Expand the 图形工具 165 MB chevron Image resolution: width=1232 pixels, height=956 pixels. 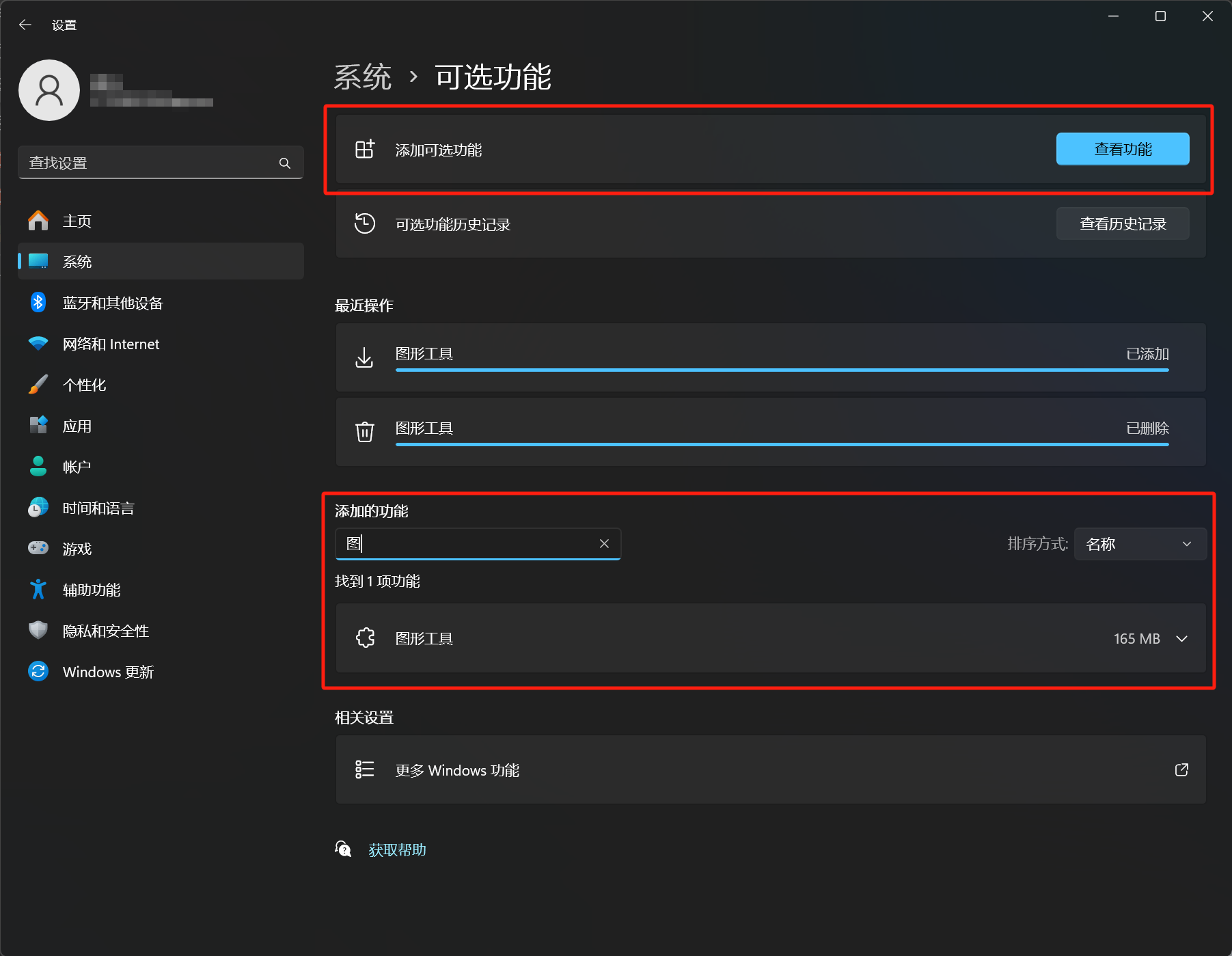(x=1181, y=638)
